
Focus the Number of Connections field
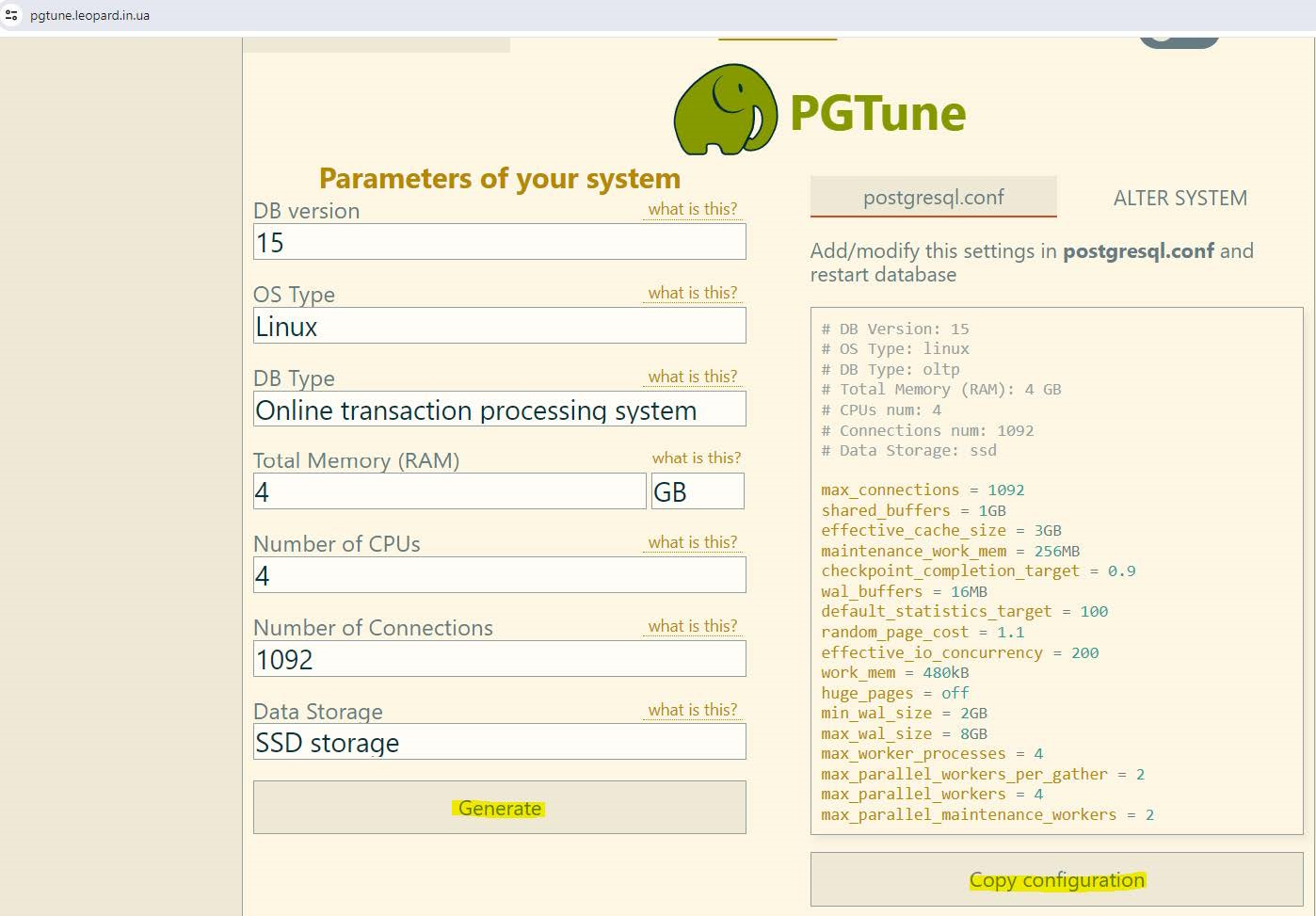[x=500, y=659]
